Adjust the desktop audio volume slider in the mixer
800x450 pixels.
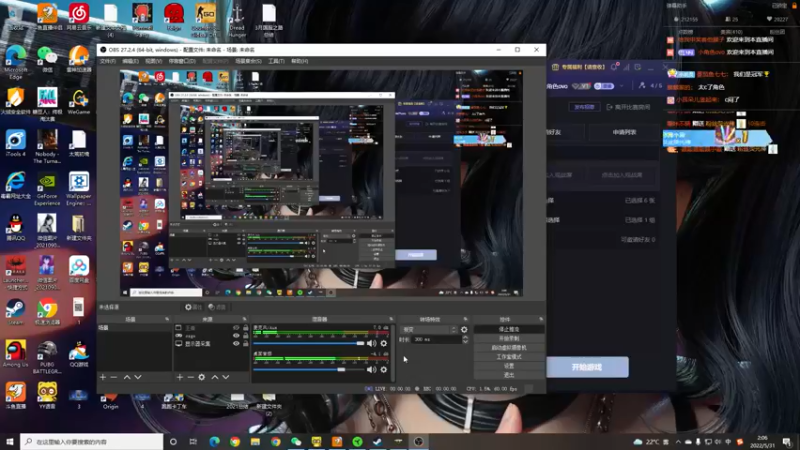point(309,369)
